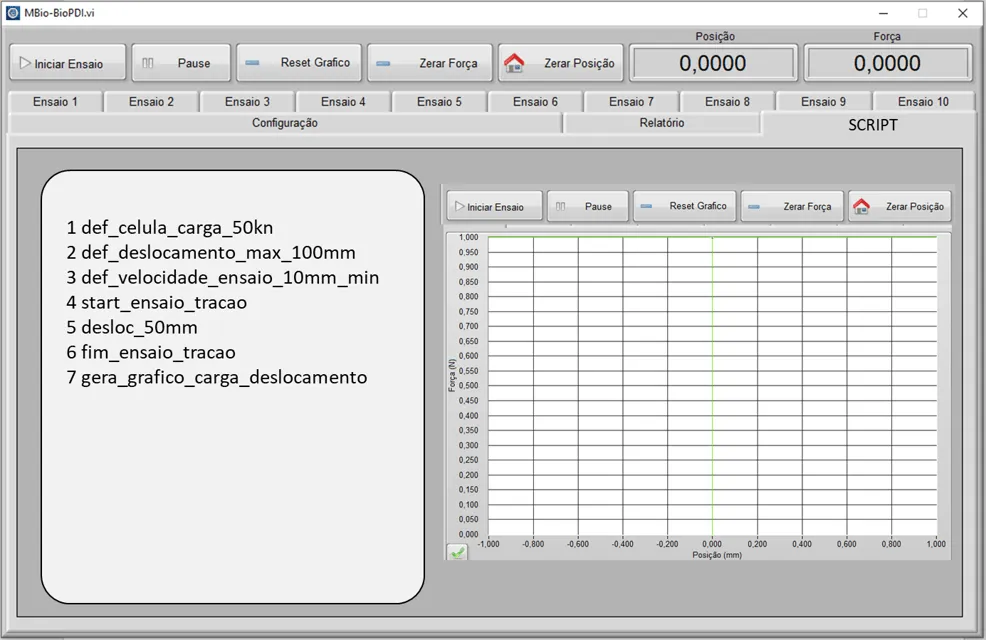This screenshot has width=986, height=640.
Task: Click the Força value display field
Action: [x=887, y=63]
